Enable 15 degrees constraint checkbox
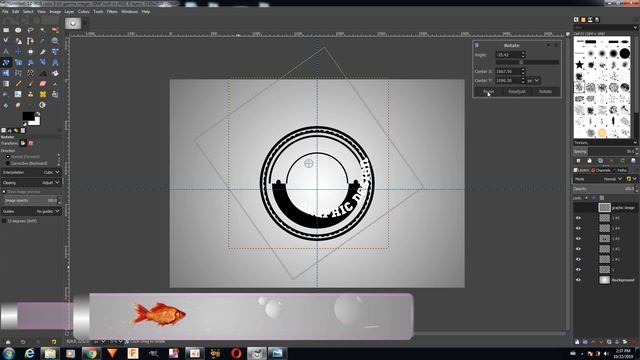Screen dimensions: 640x360 (4, 221)
